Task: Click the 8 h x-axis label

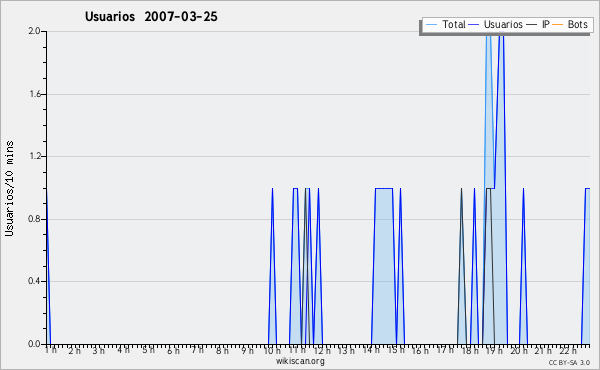Action: (x=222, y=350)
